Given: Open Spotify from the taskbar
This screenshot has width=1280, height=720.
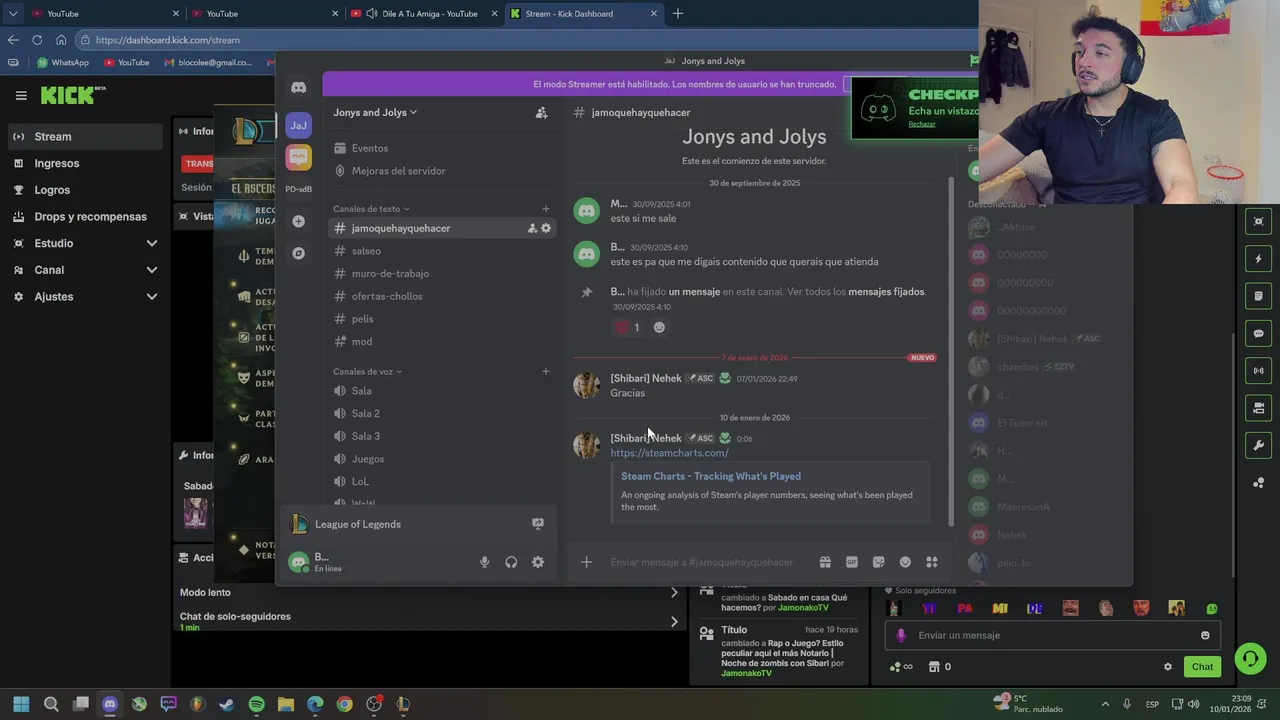Looking at the screenshot, I should 256,704.
